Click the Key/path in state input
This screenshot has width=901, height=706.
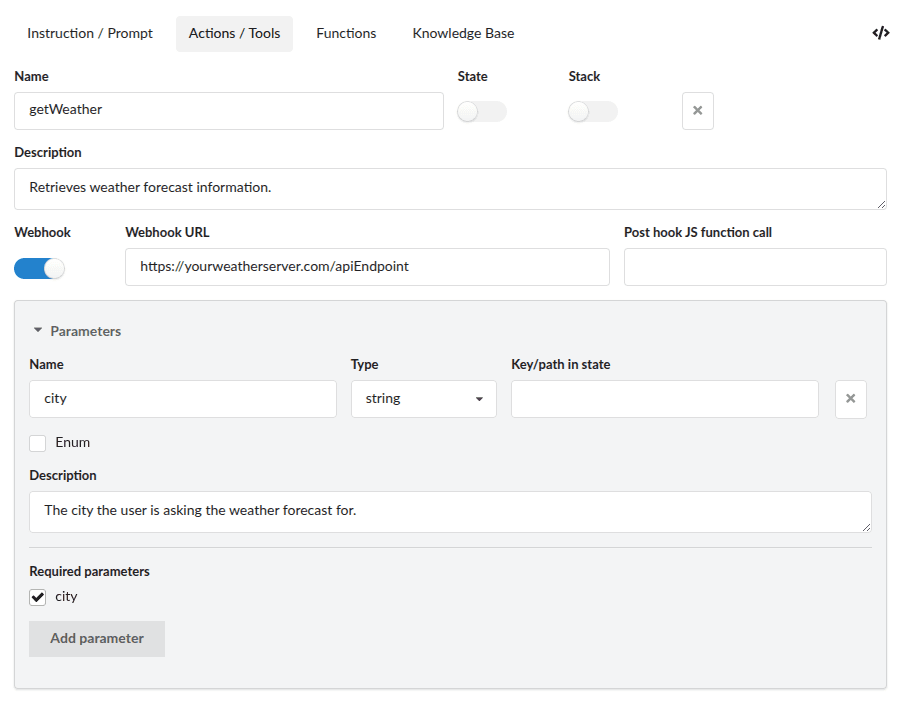pyautogui.click(x=664, y=399)
